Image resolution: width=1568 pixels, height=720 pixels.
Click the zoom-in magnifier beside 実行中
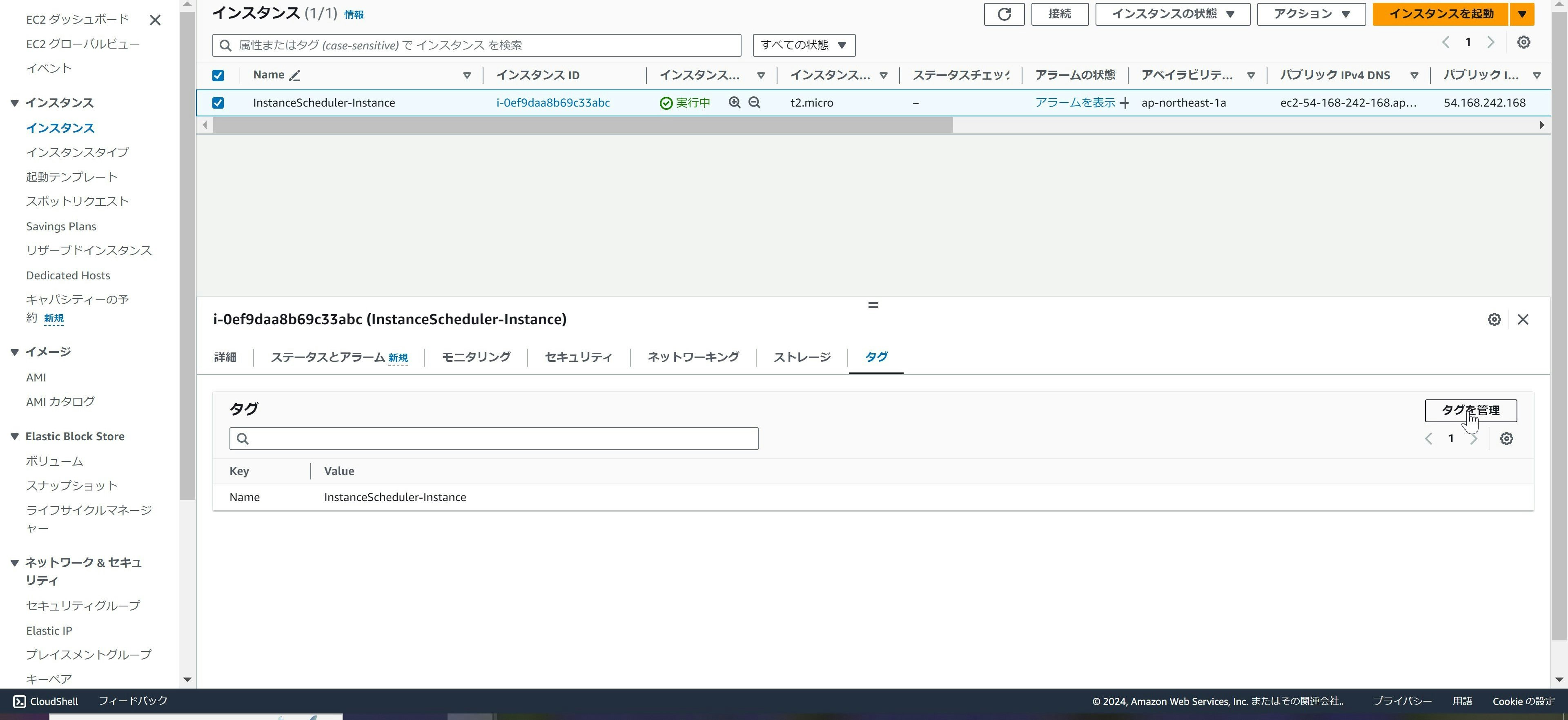(x=735, y=103)
